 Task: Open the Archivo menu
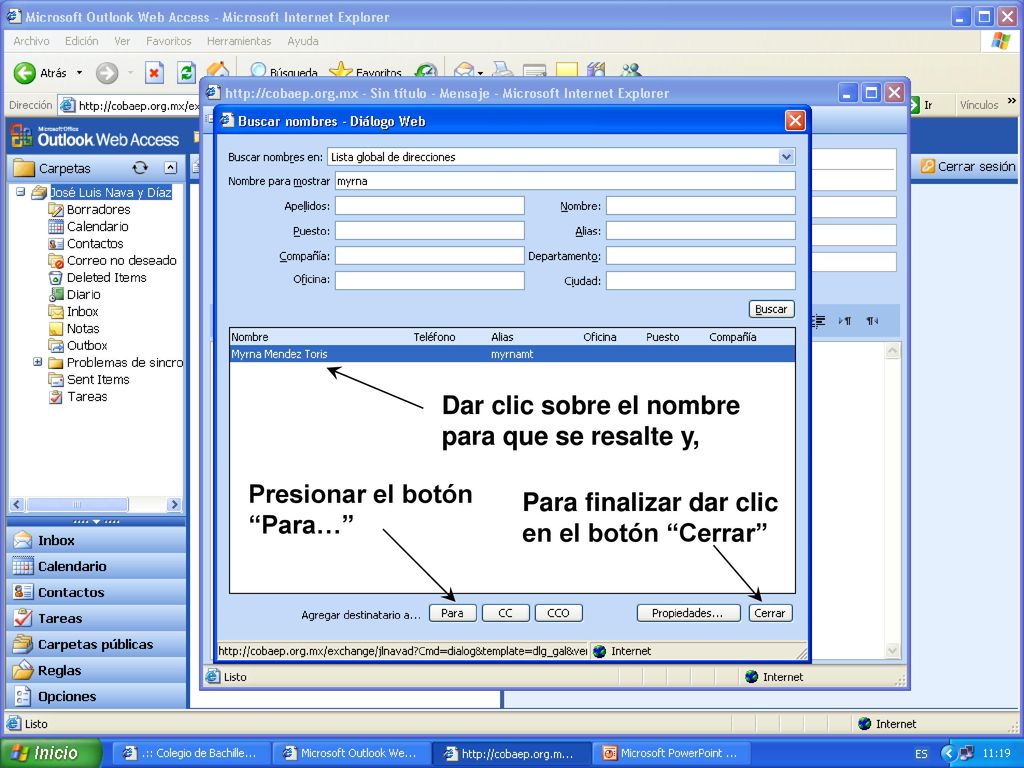tap(31, 41)
